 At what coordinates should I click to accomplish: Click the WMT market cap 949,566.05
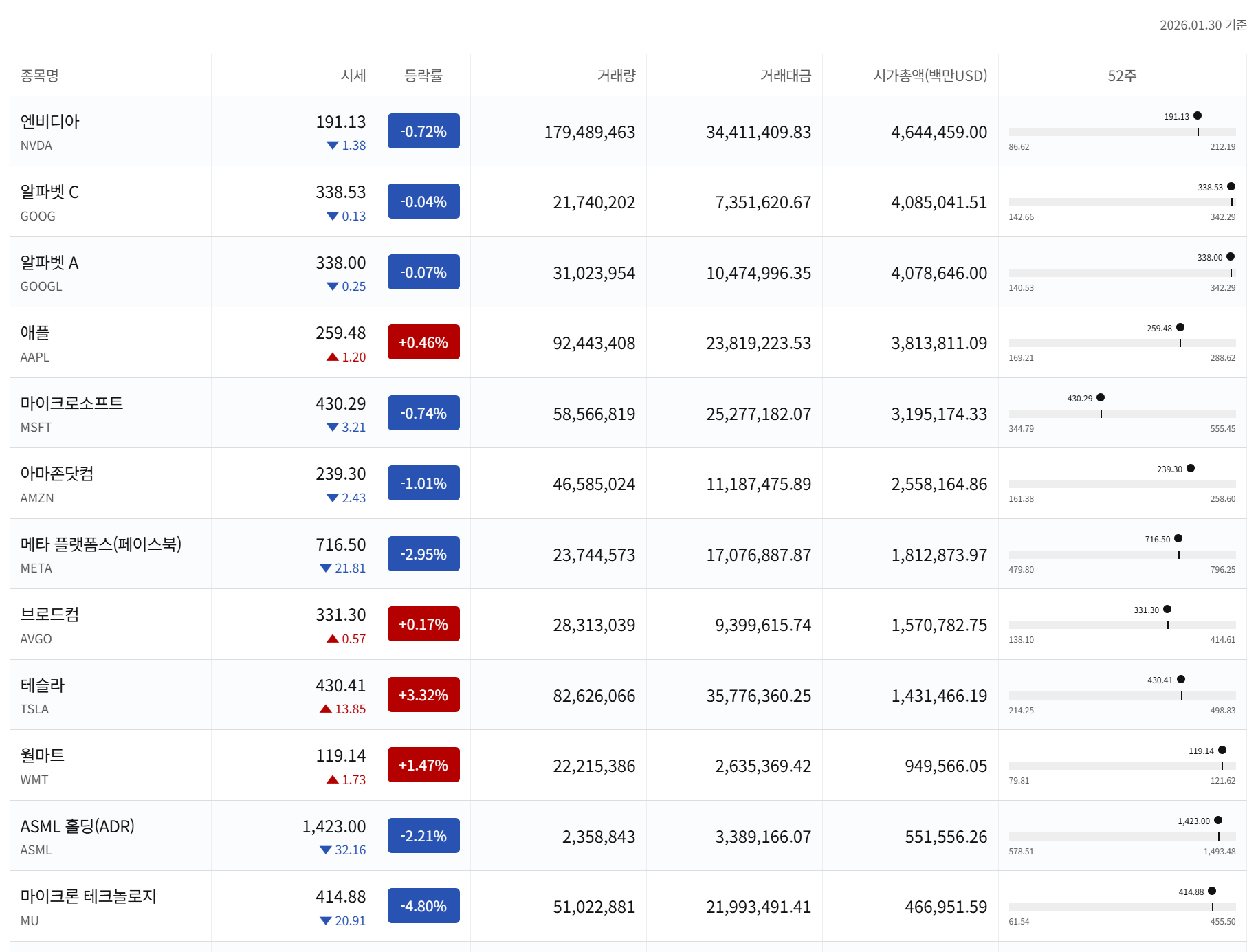947,766
